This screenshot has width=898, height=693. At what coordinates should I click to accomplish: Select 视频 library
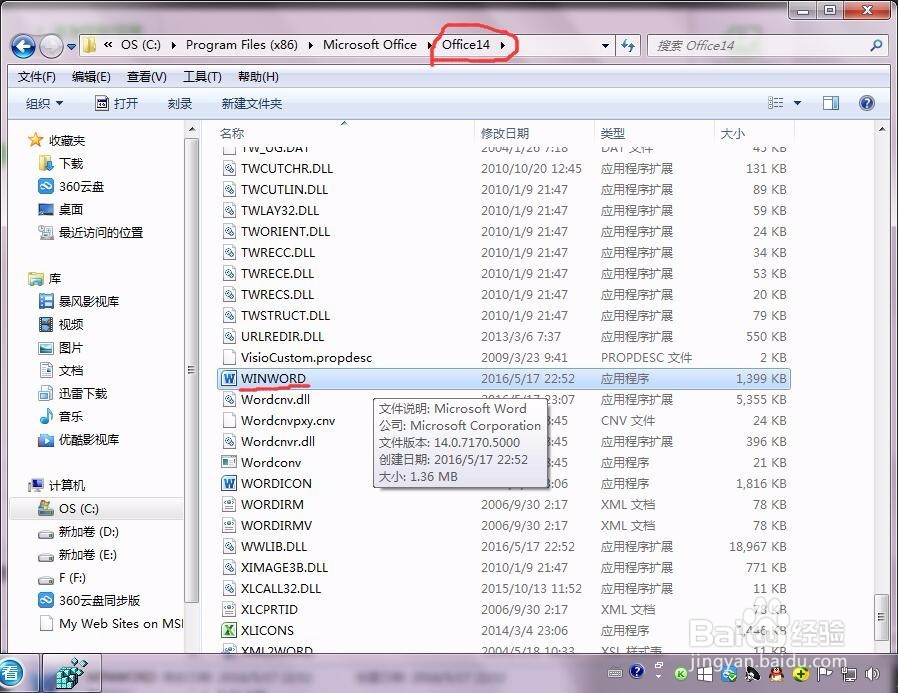(x=70, y=325)
